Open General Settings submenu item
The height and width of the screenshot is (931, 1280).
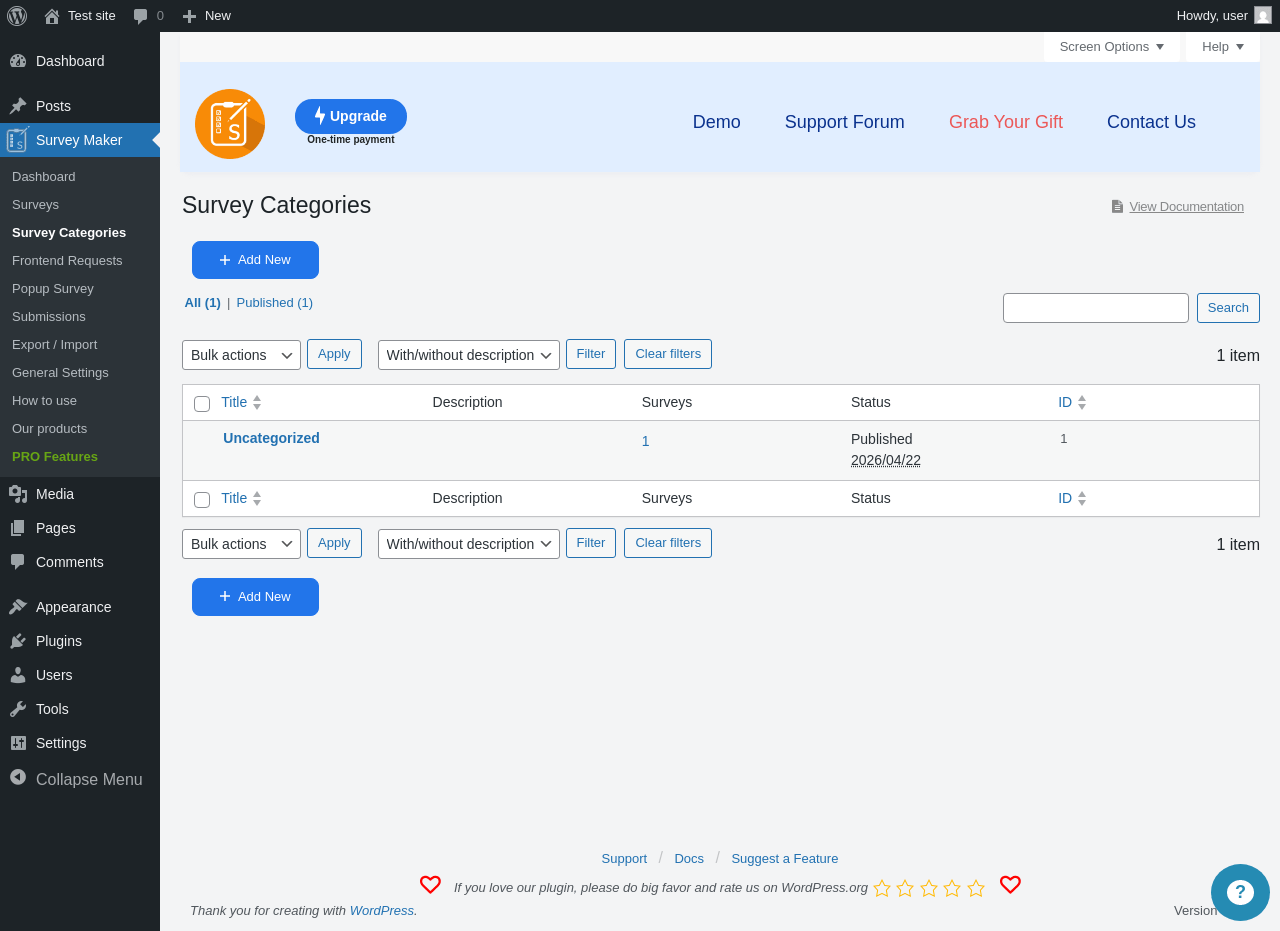click(x=60, y=373)
